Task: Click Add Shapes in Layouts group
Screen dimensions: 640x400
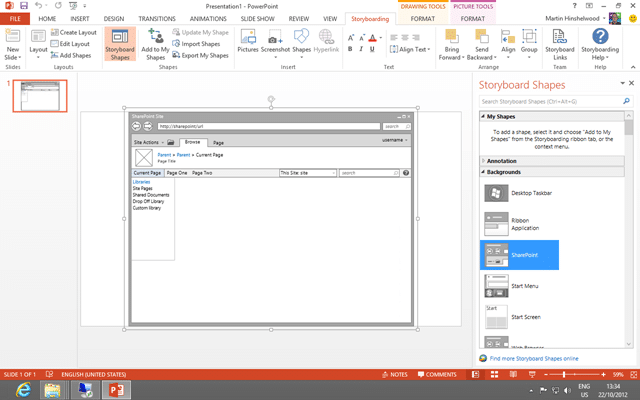Action: click(x=71, y=55)
